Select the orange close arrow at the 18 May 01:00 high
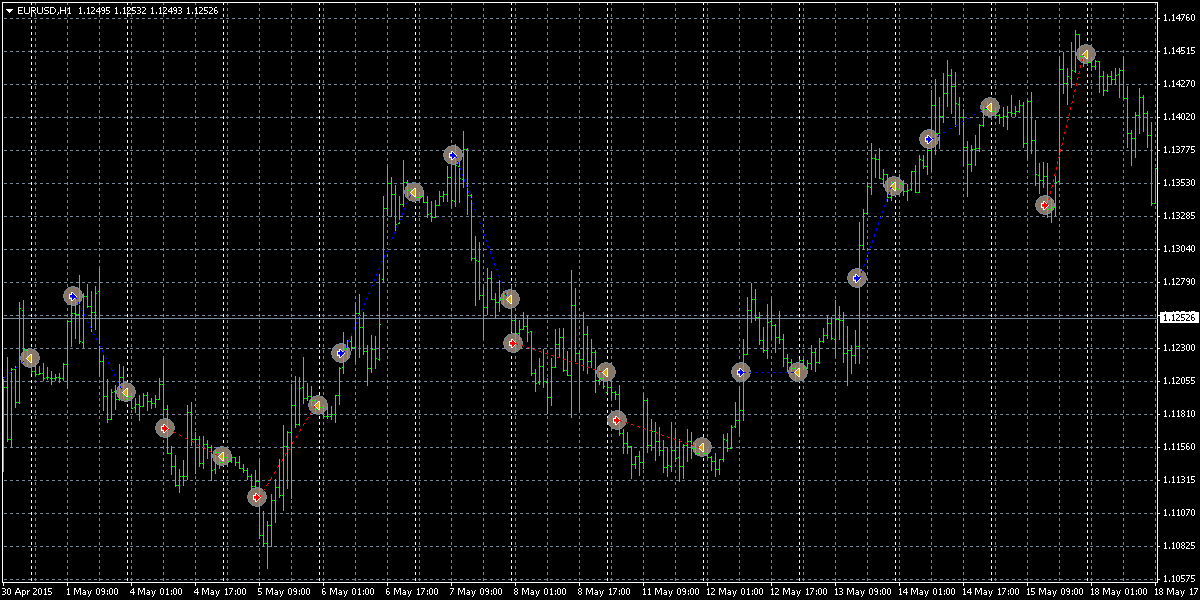The width and height of the screenshot is (1200, 600). (1086, 54)
